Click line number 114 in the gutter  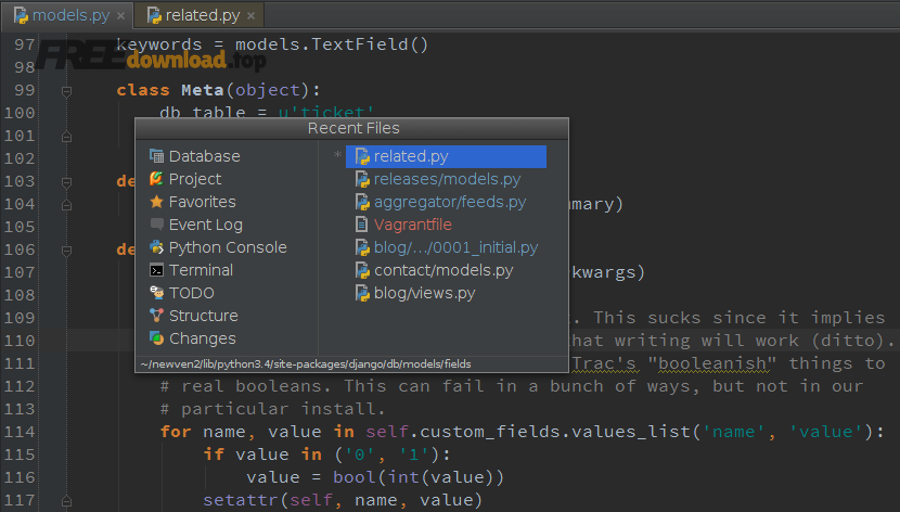(20, 432)
